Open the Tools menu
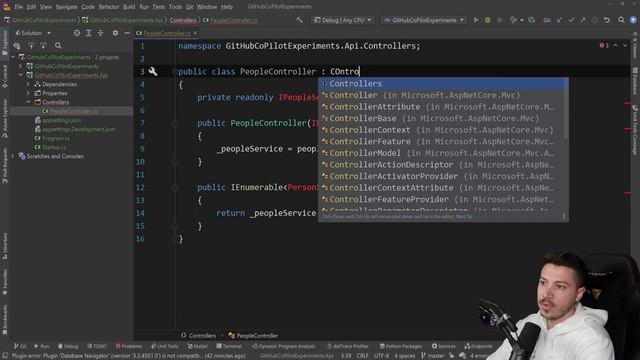 coord(175,7)
